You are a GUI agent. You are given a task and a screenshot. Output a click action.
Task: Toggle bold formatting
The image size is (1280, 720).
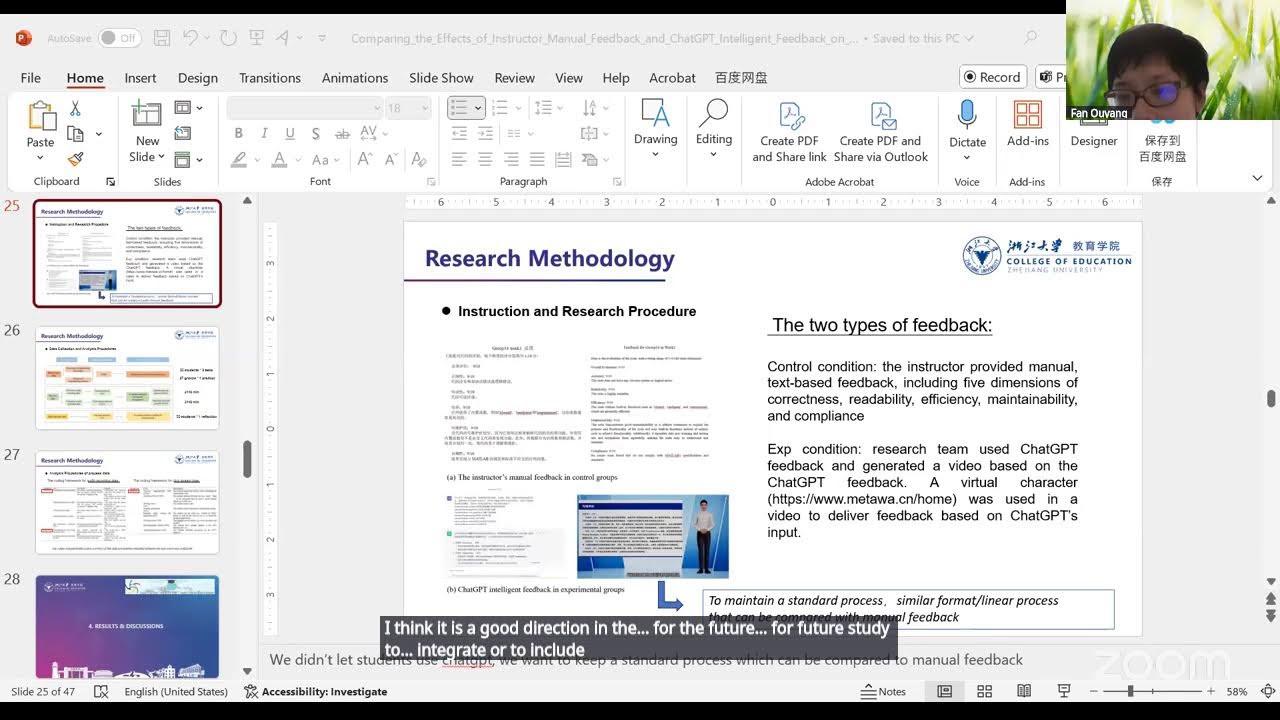238,133
